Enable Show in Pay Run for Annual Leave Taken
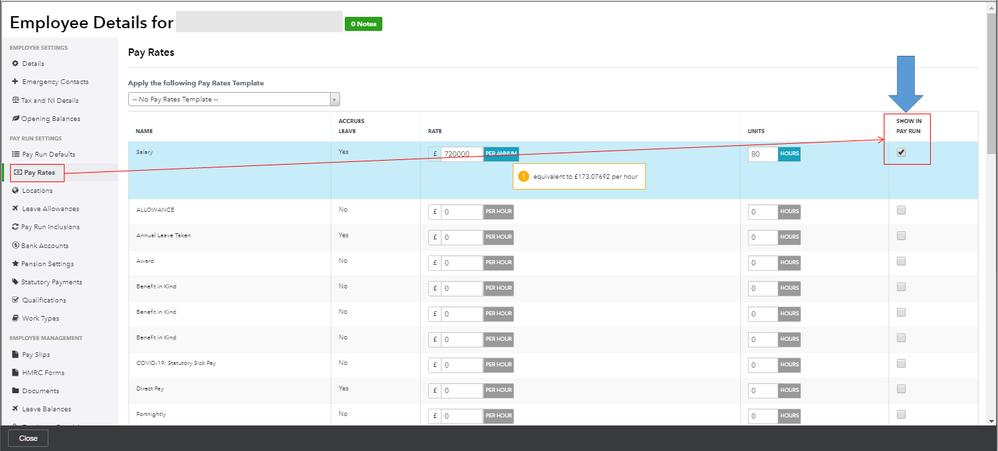This screenshot has height=451, width=998. click(901, 236)
